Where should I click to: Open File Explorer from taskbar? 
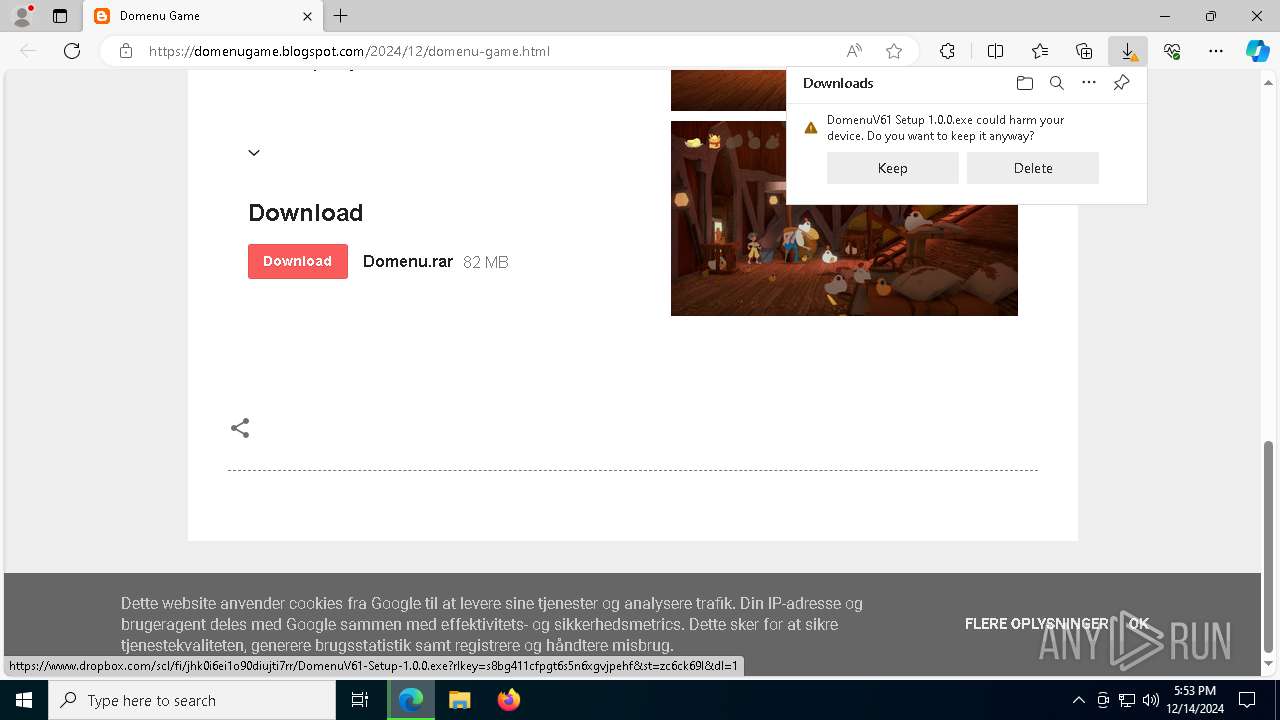459,700
